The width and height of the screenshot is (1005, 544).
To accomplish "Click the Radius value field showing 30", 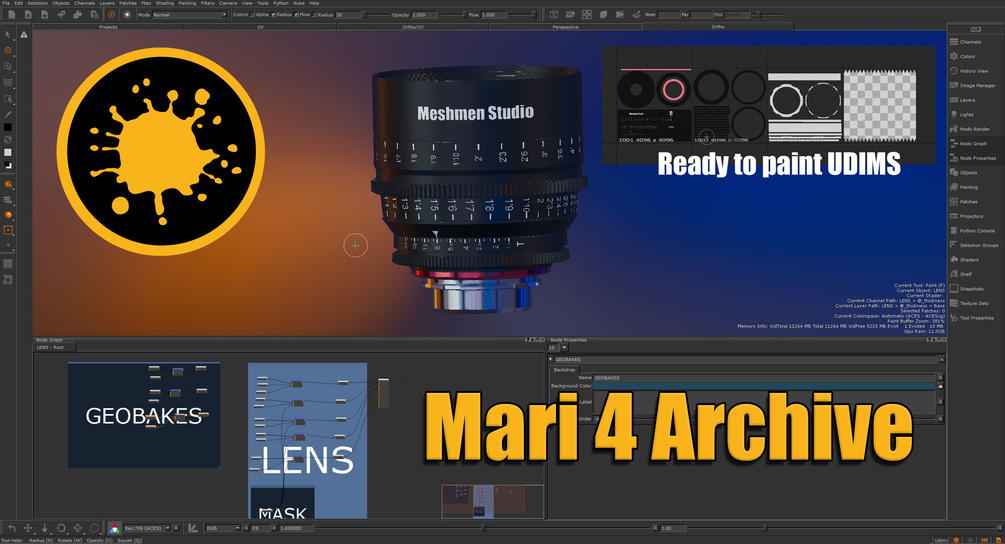I will point(348,15).
